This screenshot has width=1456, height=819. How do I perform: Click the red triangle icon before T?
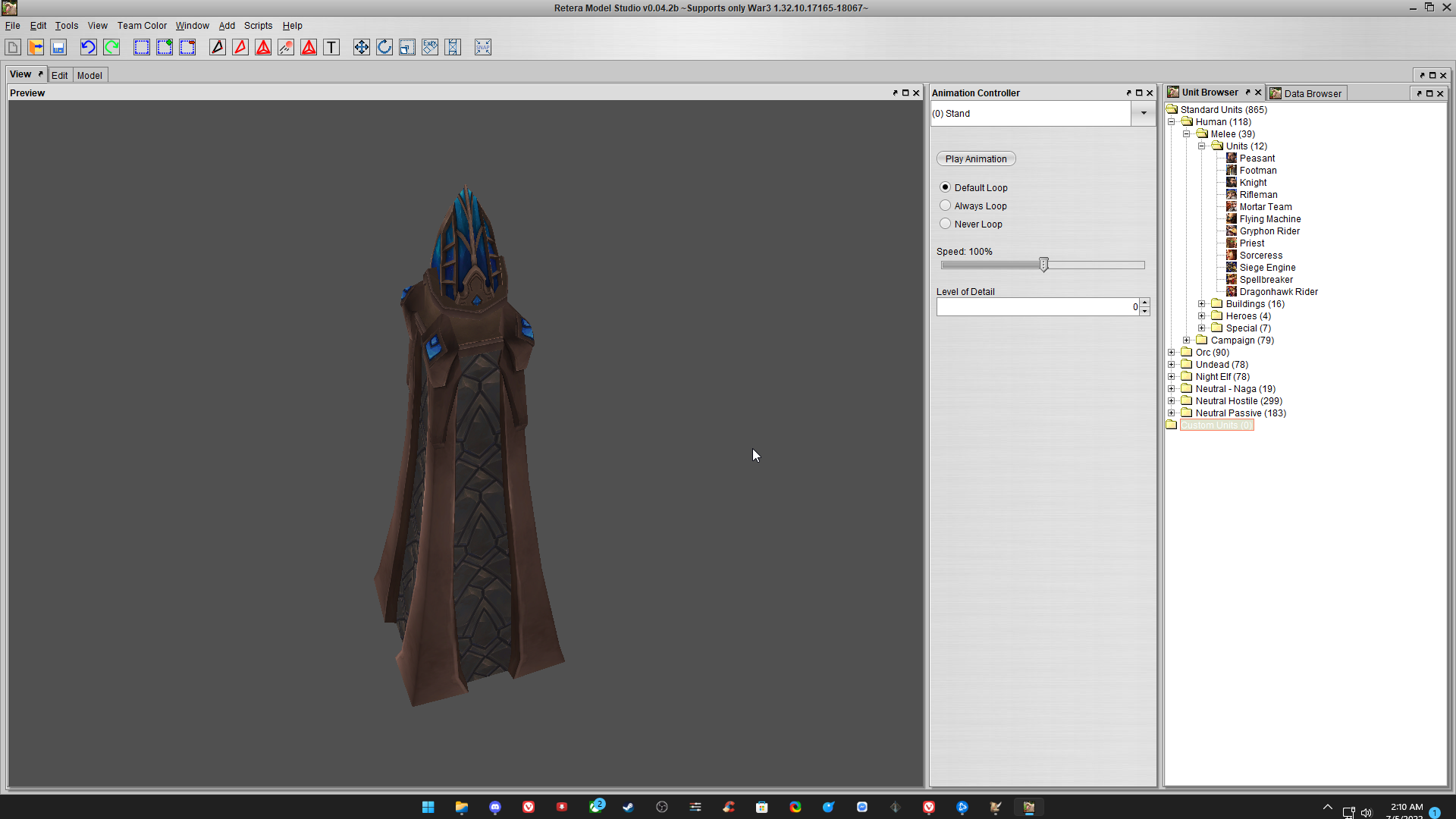[309, 47]
